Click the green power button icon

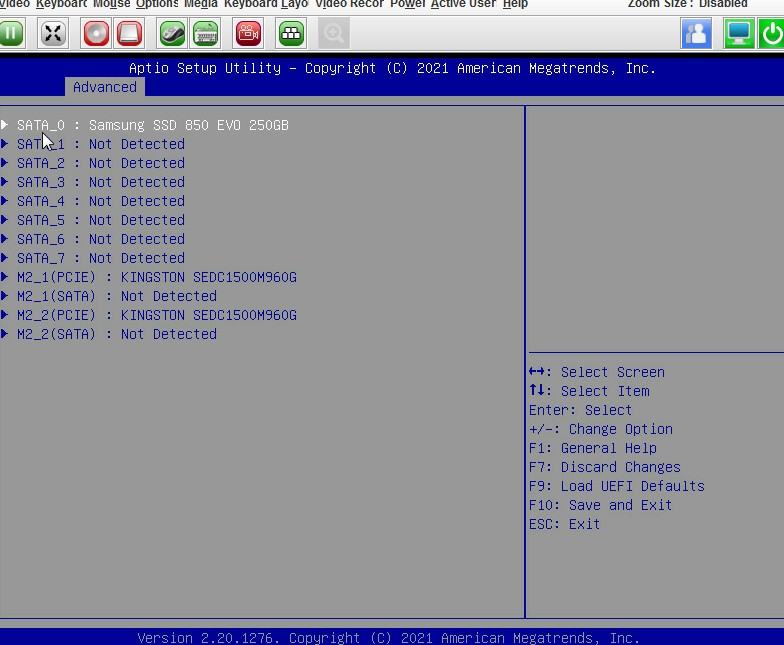coord(772,34)
